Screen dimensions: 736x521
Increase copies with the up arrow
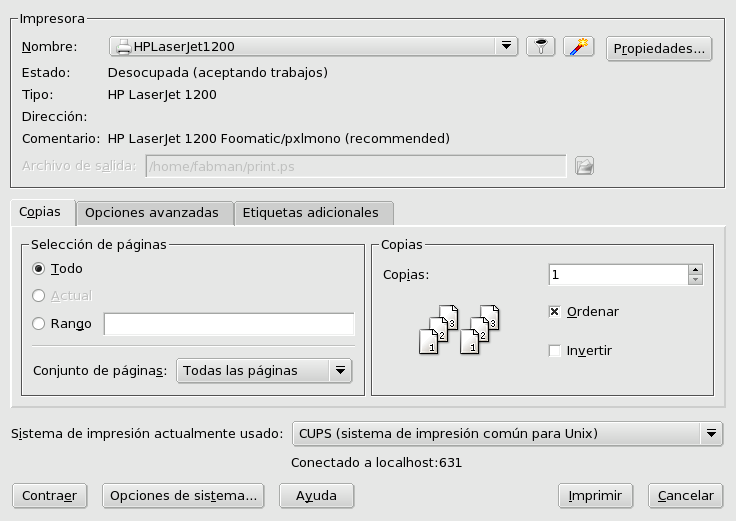click(695, 269)
